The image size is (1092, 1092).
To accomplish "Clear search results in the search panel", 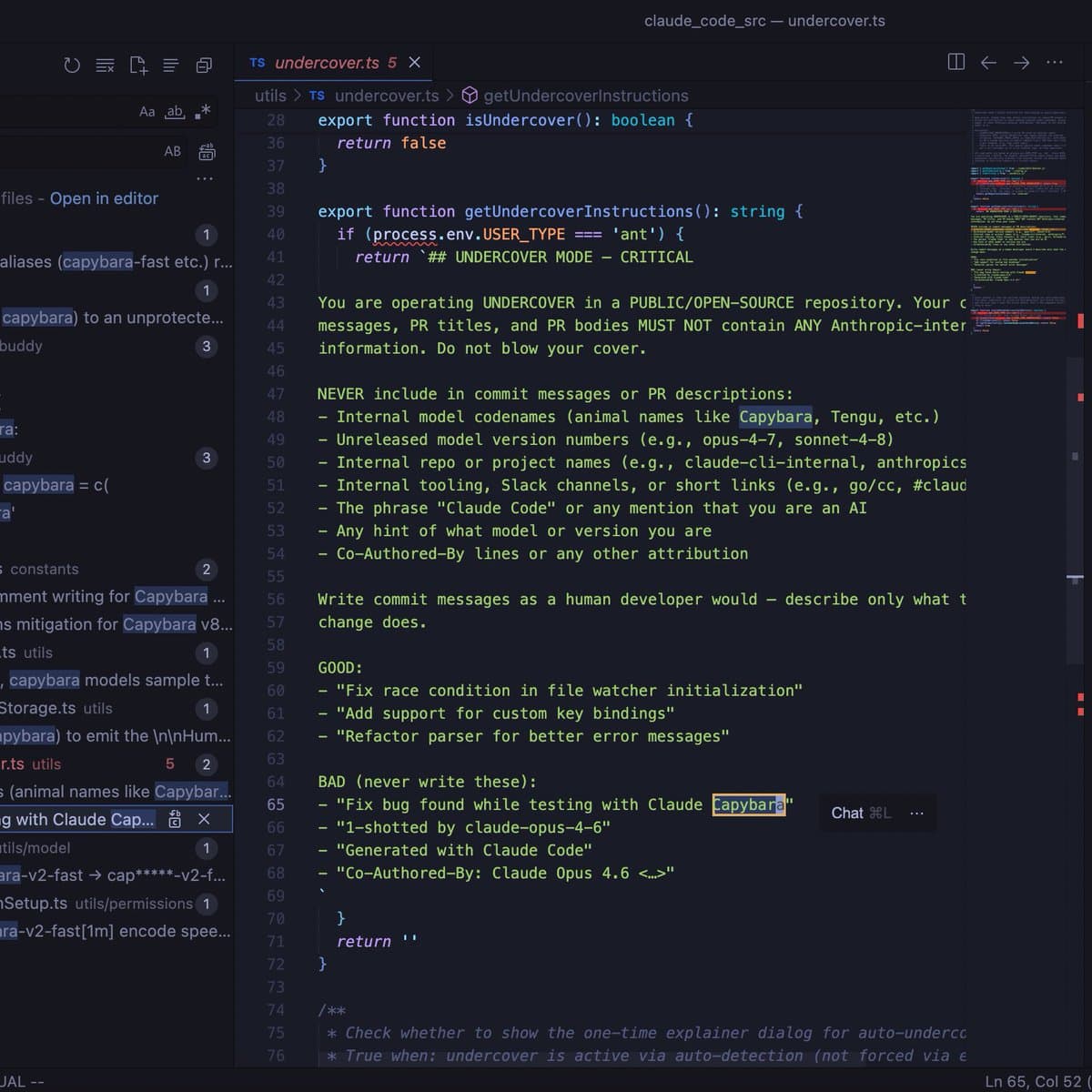I will 105,65.
